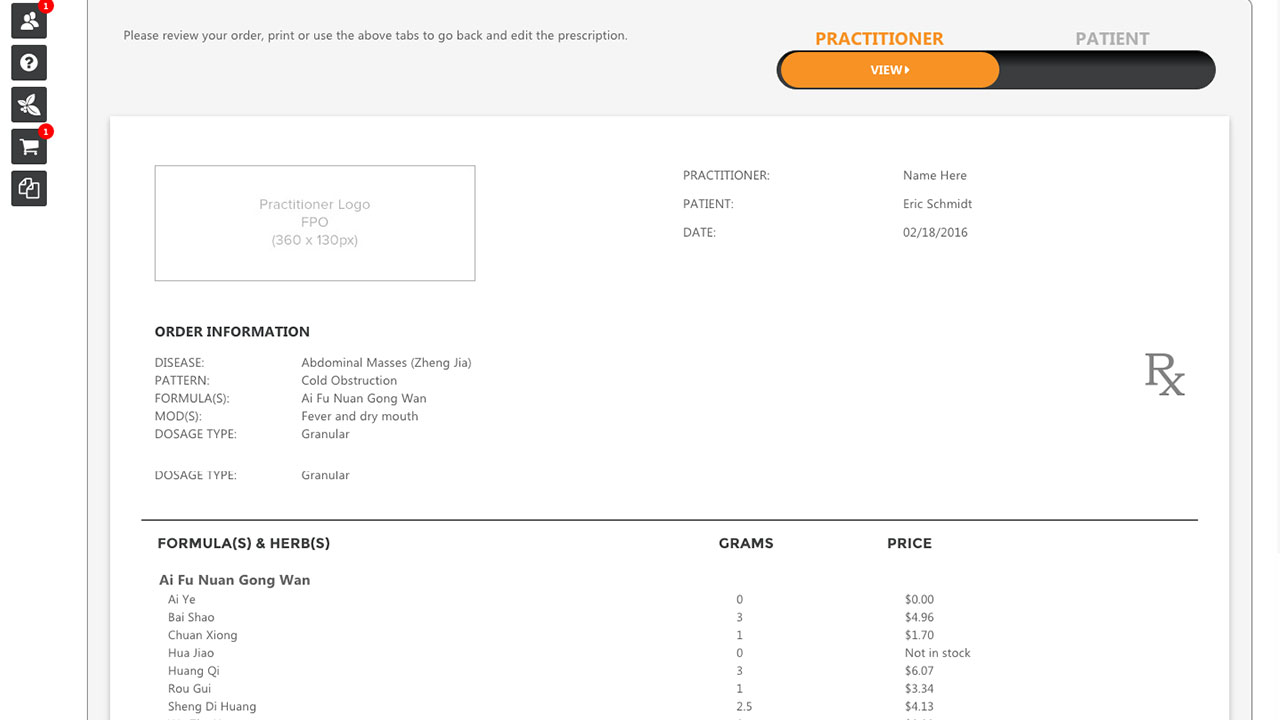Image resolution: width=1280 pixels, height=720 pixels.
Task: Click the red badge on cart icon
Action: [46, 131]
